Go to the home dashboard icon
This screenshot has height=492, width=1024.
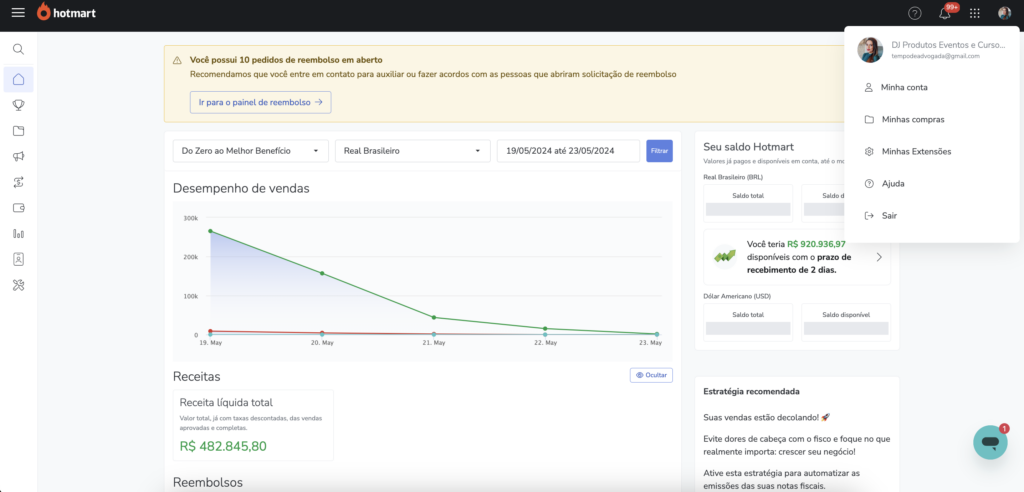(x=18, y=79)
